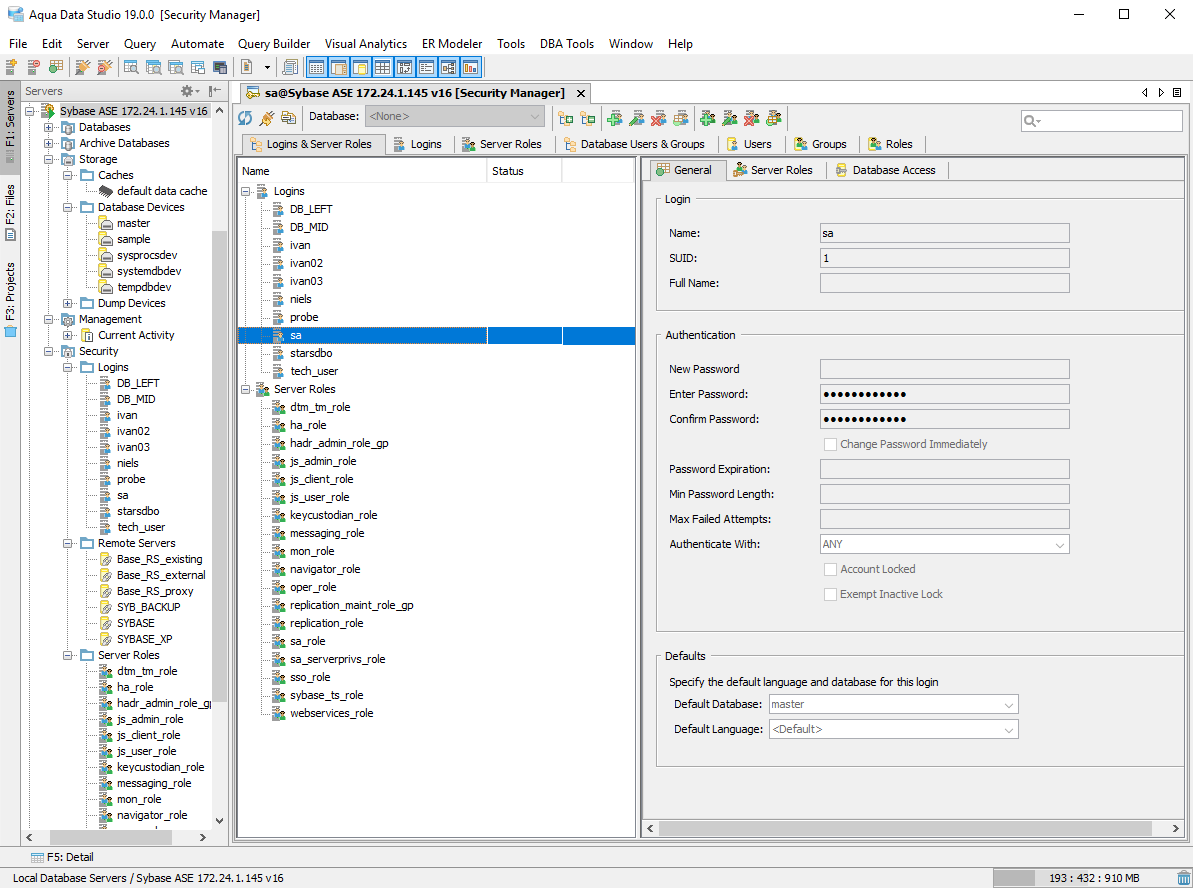Viewport: 1193px width, 888px height.
Task: Toggle the bar chart view icon
Action: pyautogui.click(x=470, y=68)
